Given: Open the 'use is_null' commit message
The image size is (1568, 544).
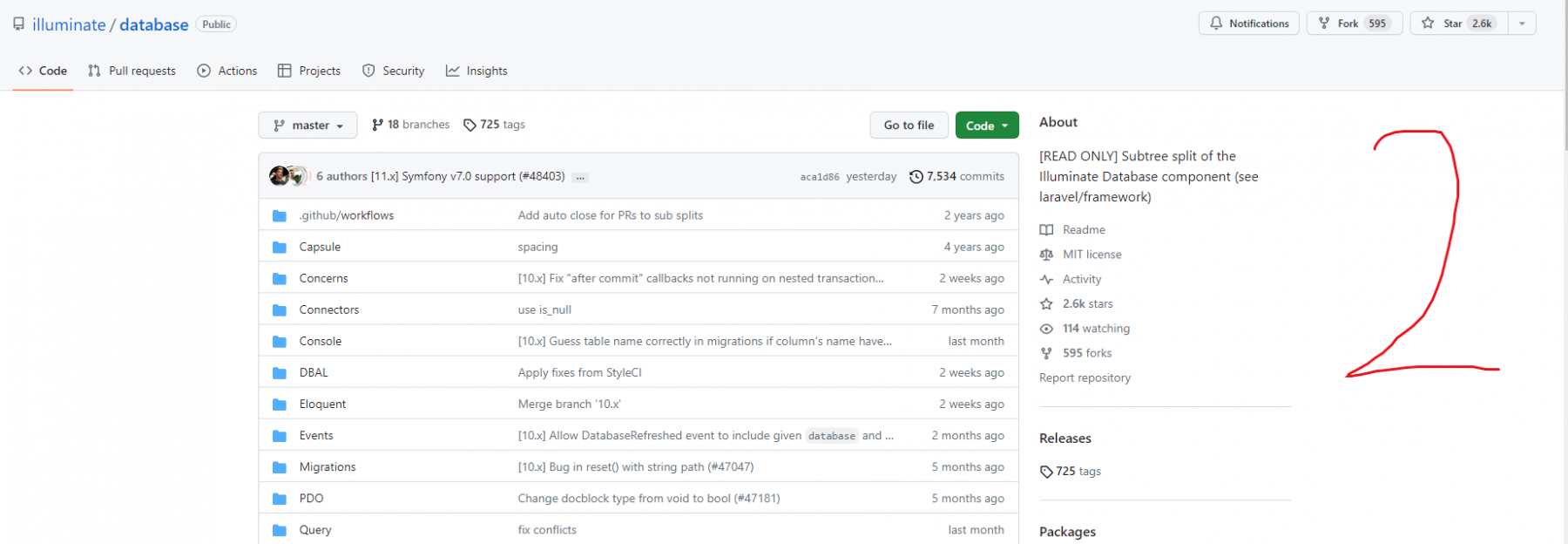Looking at the screenshot, I should (x=544, y=309).
